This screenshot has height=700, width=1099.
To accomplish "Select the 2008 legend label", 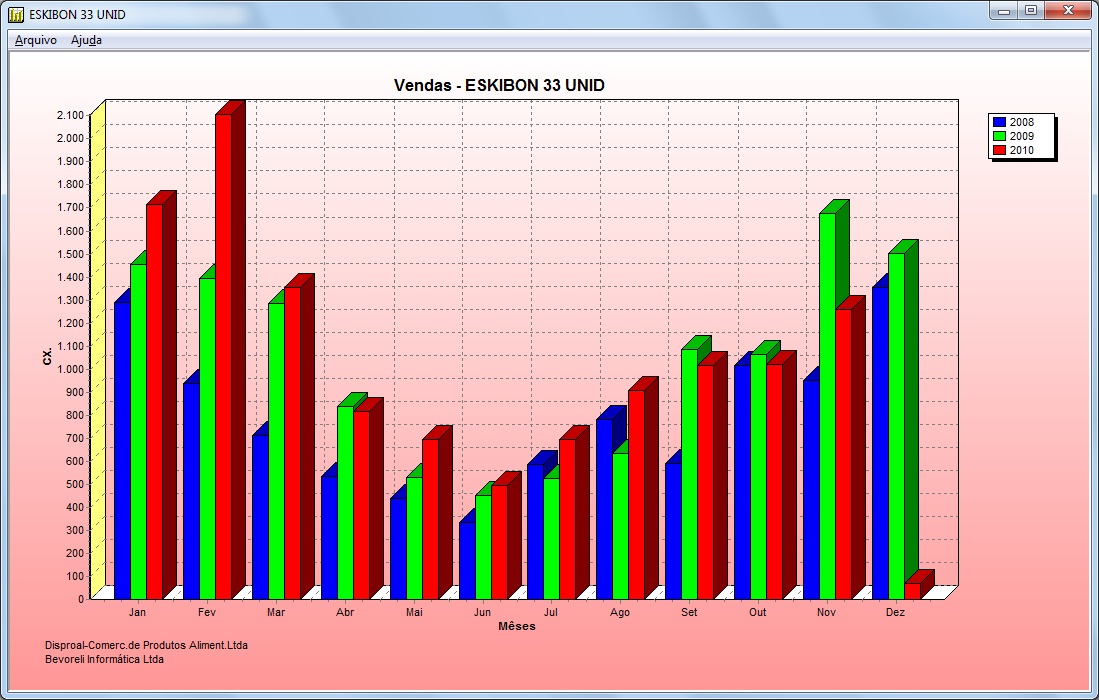I will click(1022, 123).
